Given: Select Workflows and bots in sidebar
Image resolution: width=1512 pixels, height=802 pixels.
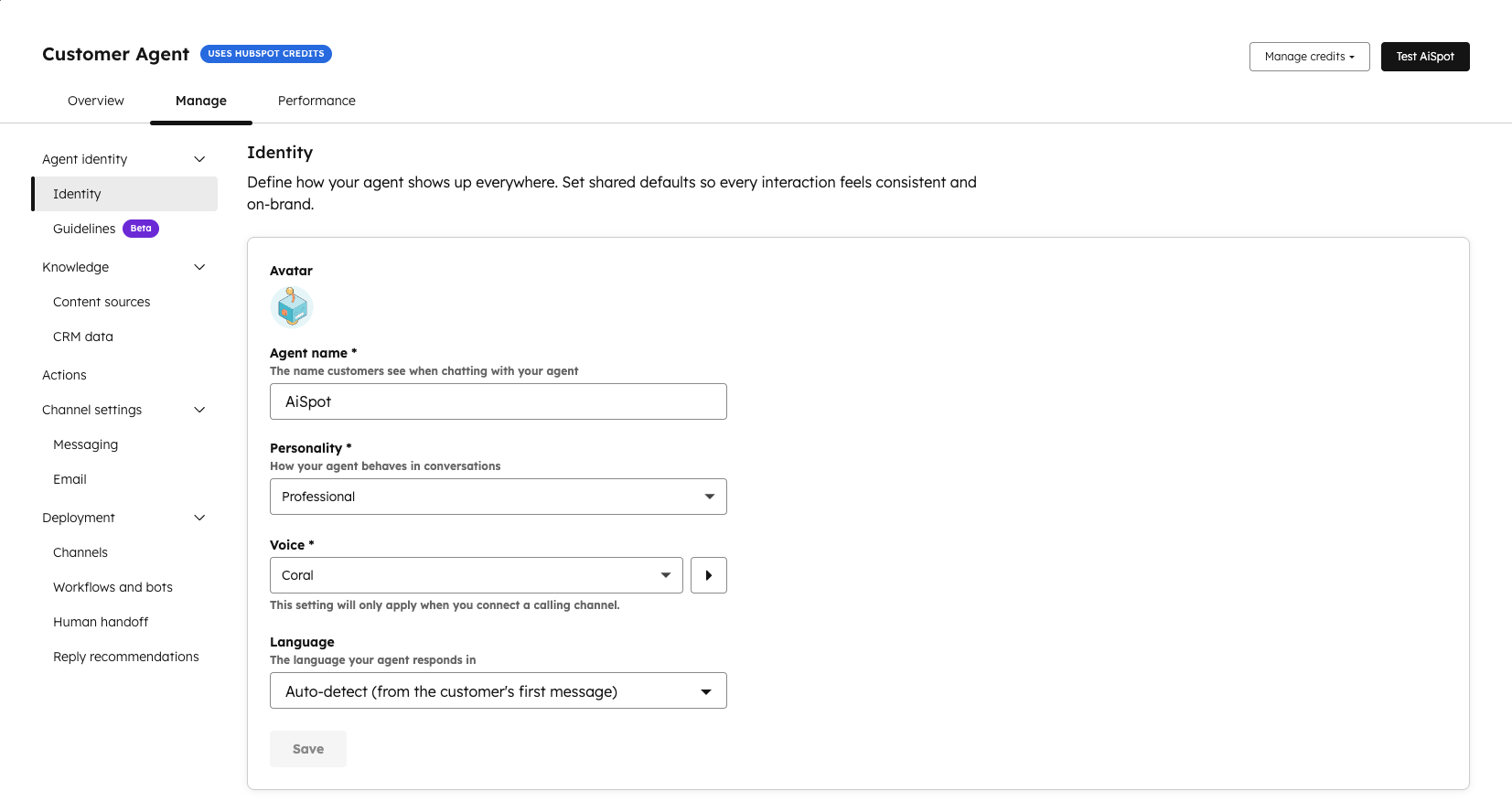Looking at the screenshot, I should [113, 587].
